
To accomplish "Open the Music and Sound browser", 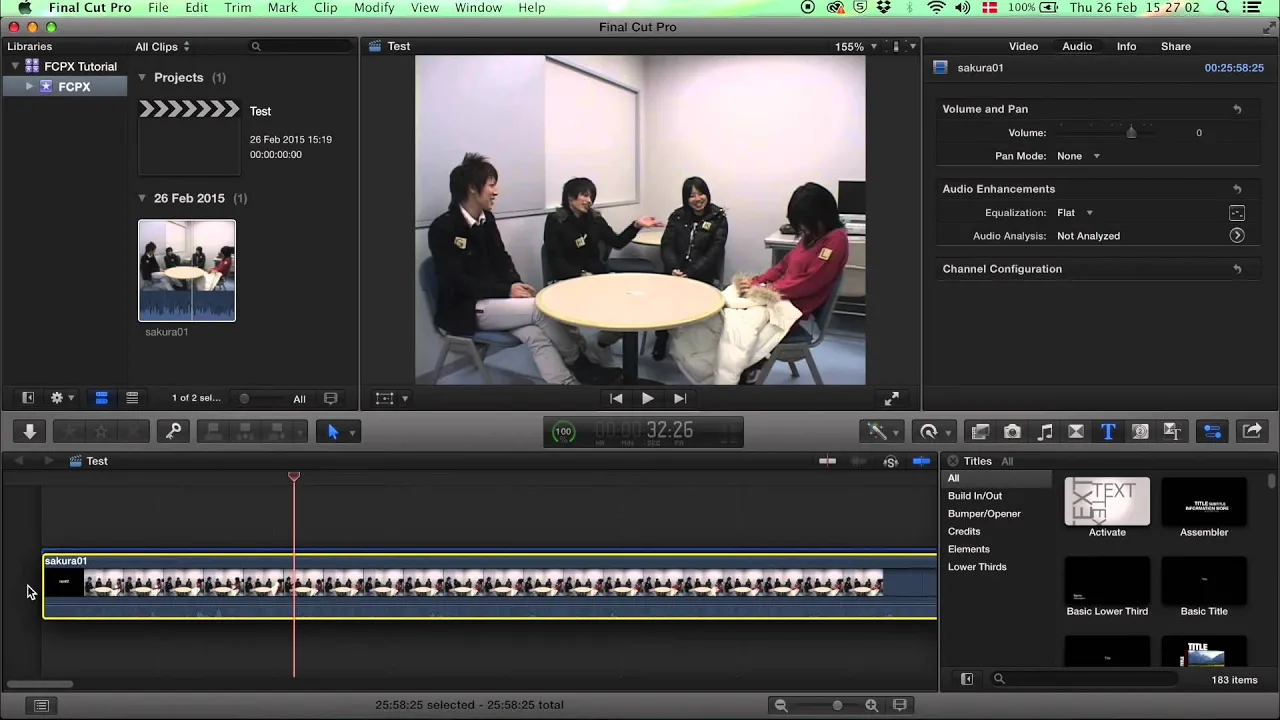I will 1045,431.
